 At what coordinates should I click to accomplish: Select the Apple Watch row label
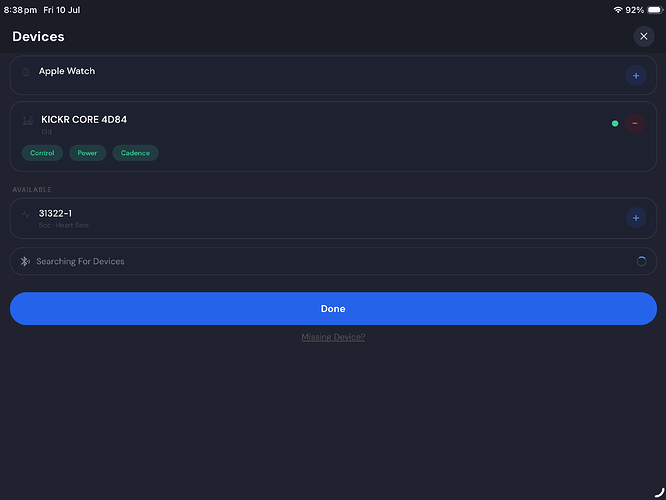[67, 71]
